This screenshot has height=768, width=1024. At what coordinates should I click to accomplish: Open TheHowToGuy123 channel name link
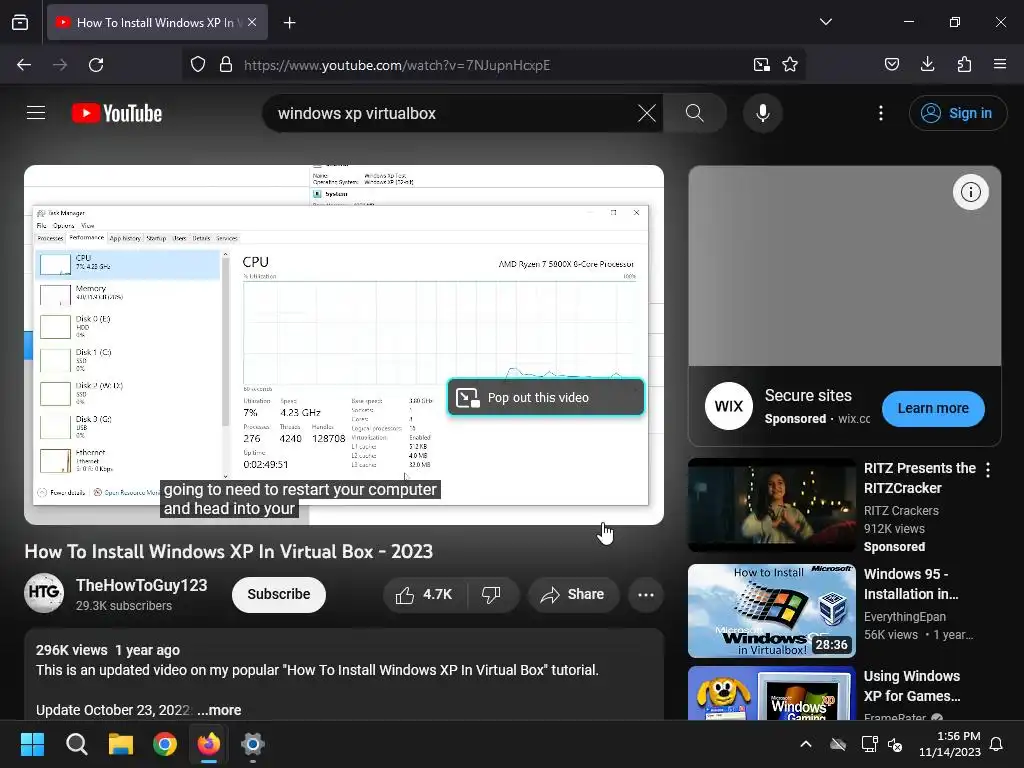142,585
